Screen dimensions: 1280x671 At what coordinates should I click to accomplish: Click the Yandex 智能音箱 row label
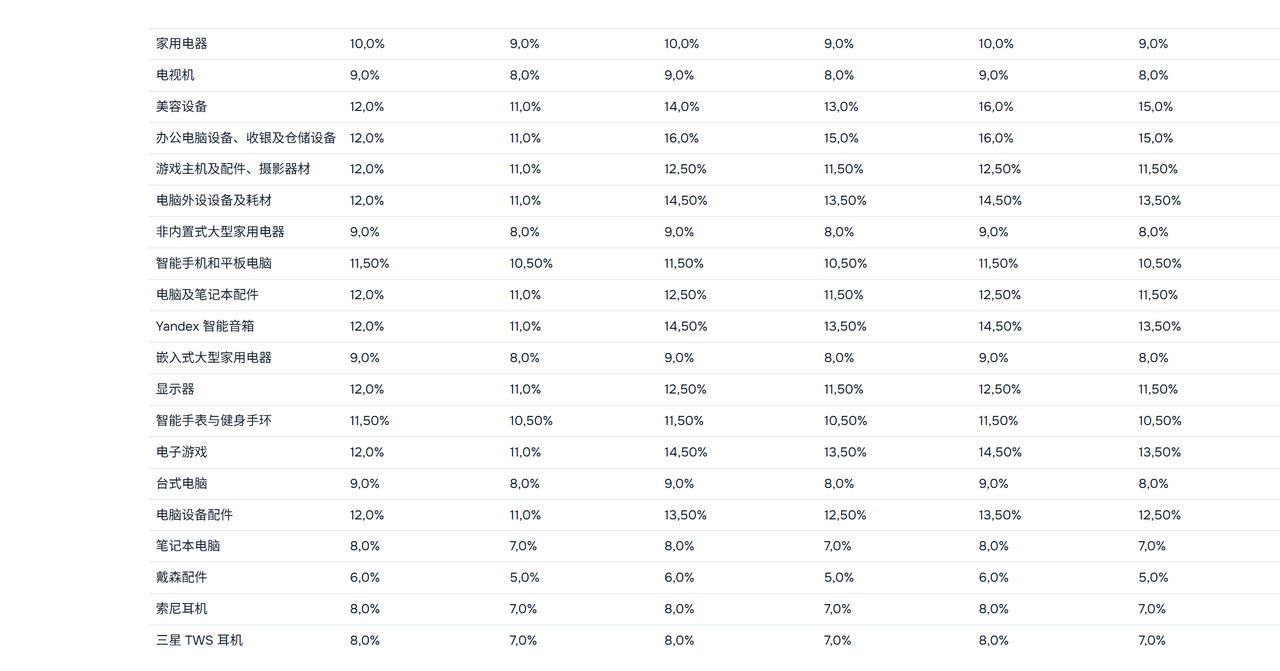(x=205, y=326)
